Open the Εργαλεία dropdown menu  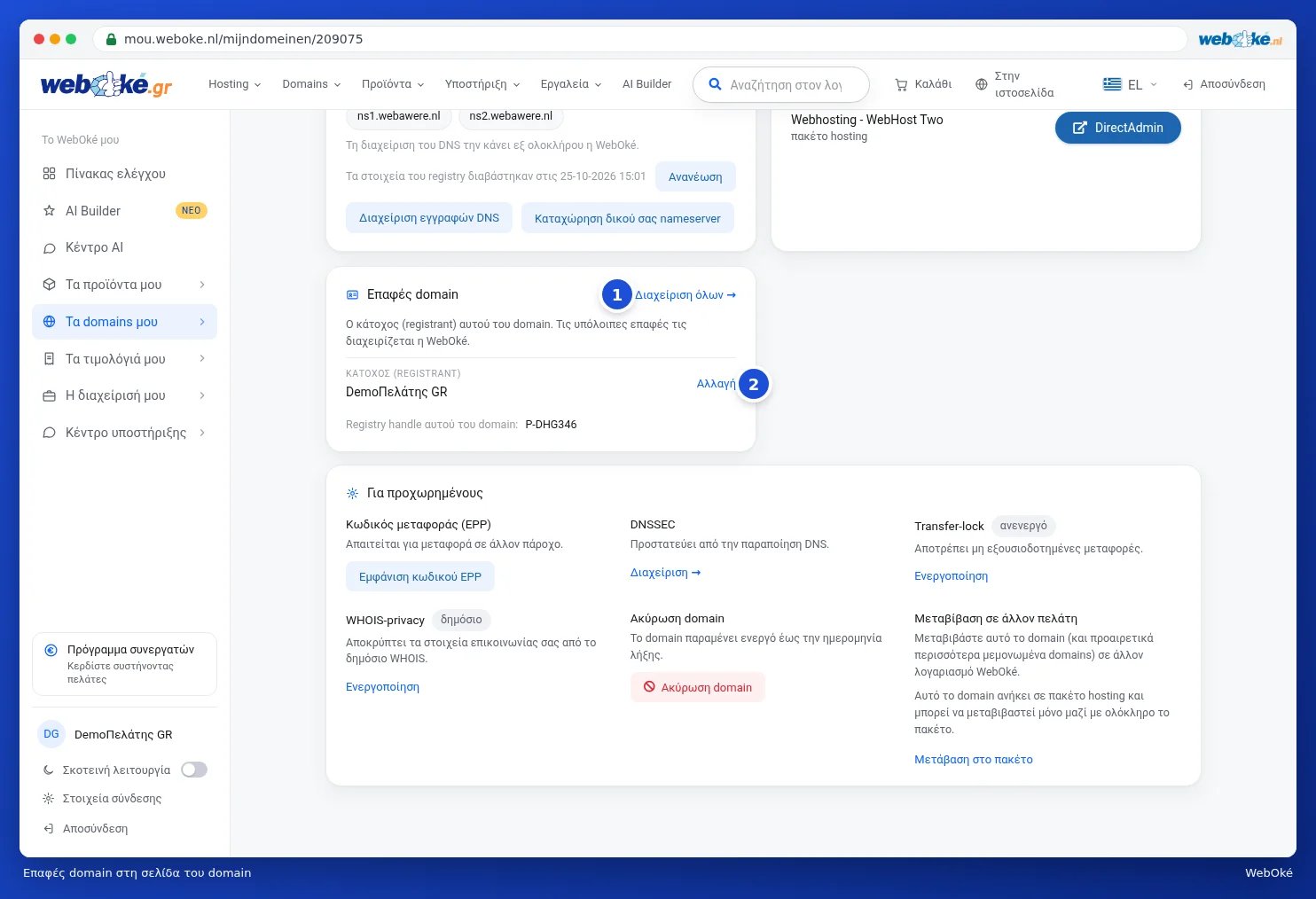tap(571, 84)
